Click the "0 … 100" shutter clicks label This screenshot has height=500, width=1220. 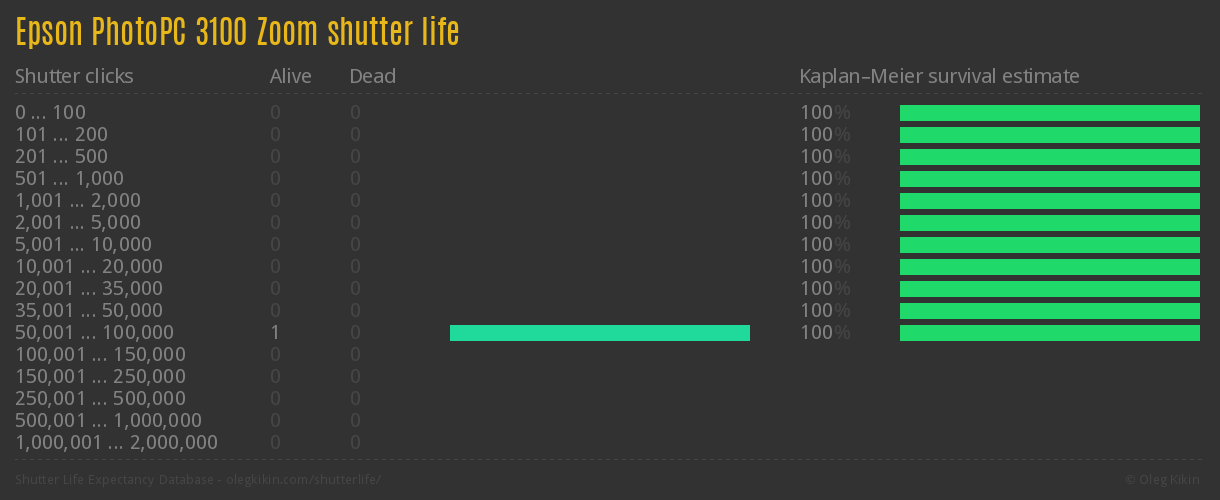click(x=50, y=113)
